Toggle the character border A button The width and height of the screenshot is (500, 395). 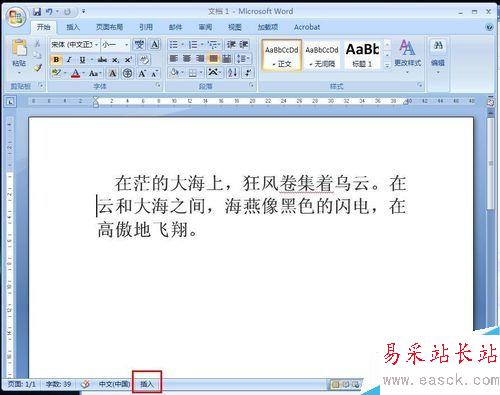tap(155, 44)
